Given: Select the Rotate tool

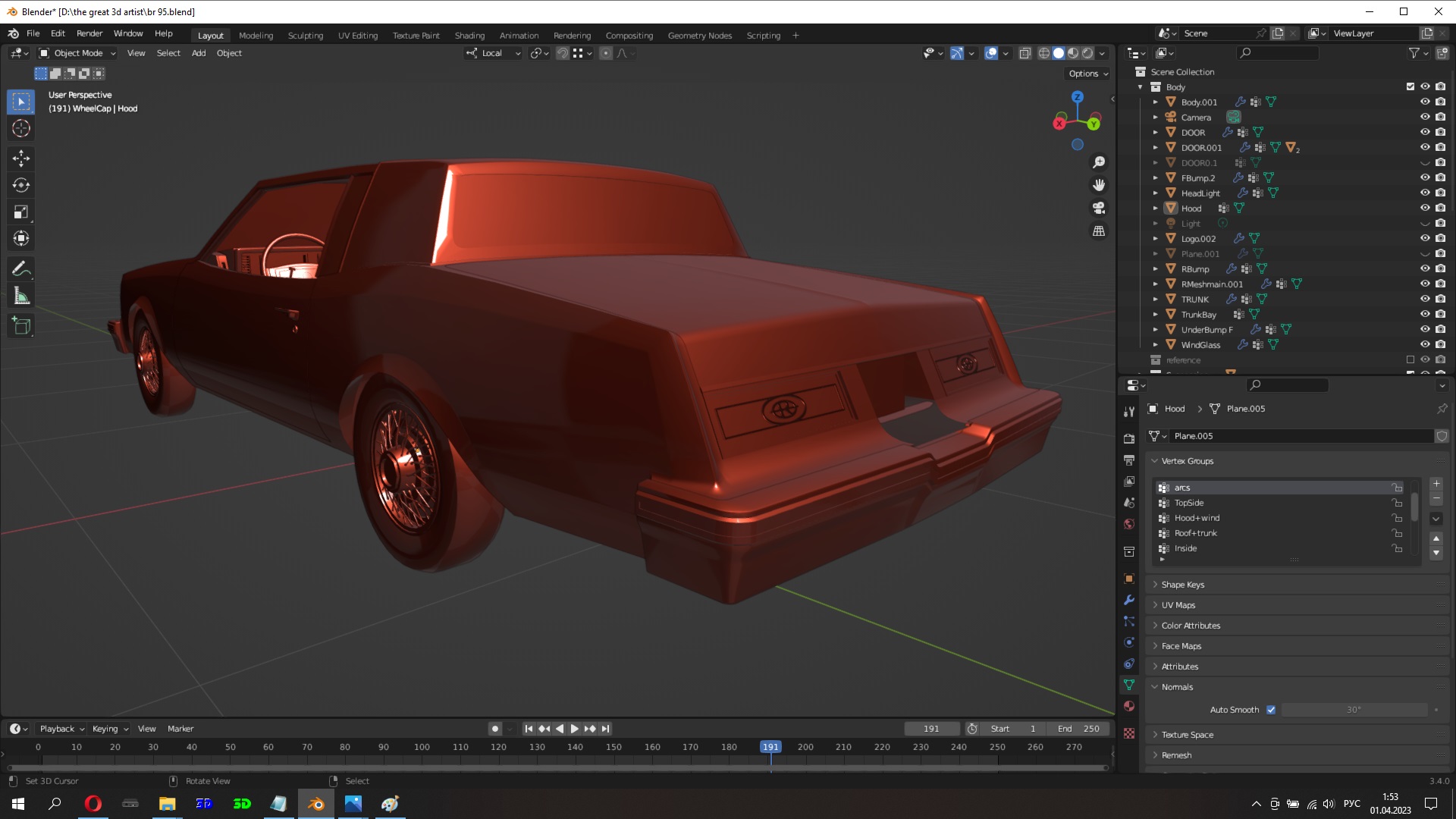Looking at the screenshot, I should (x=21, y=185).
